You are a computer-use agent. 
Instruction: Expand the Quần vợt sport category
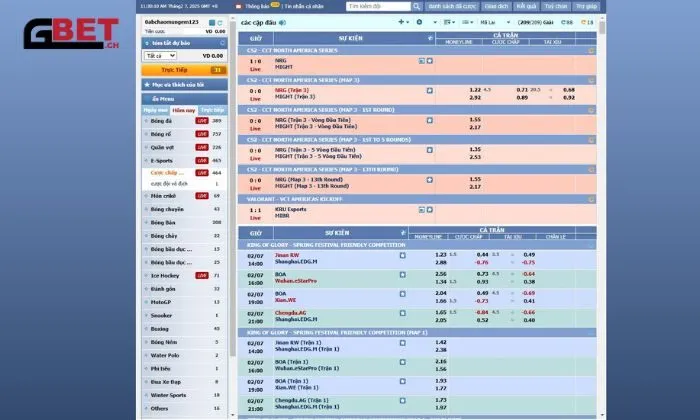(x=184, y=147)
